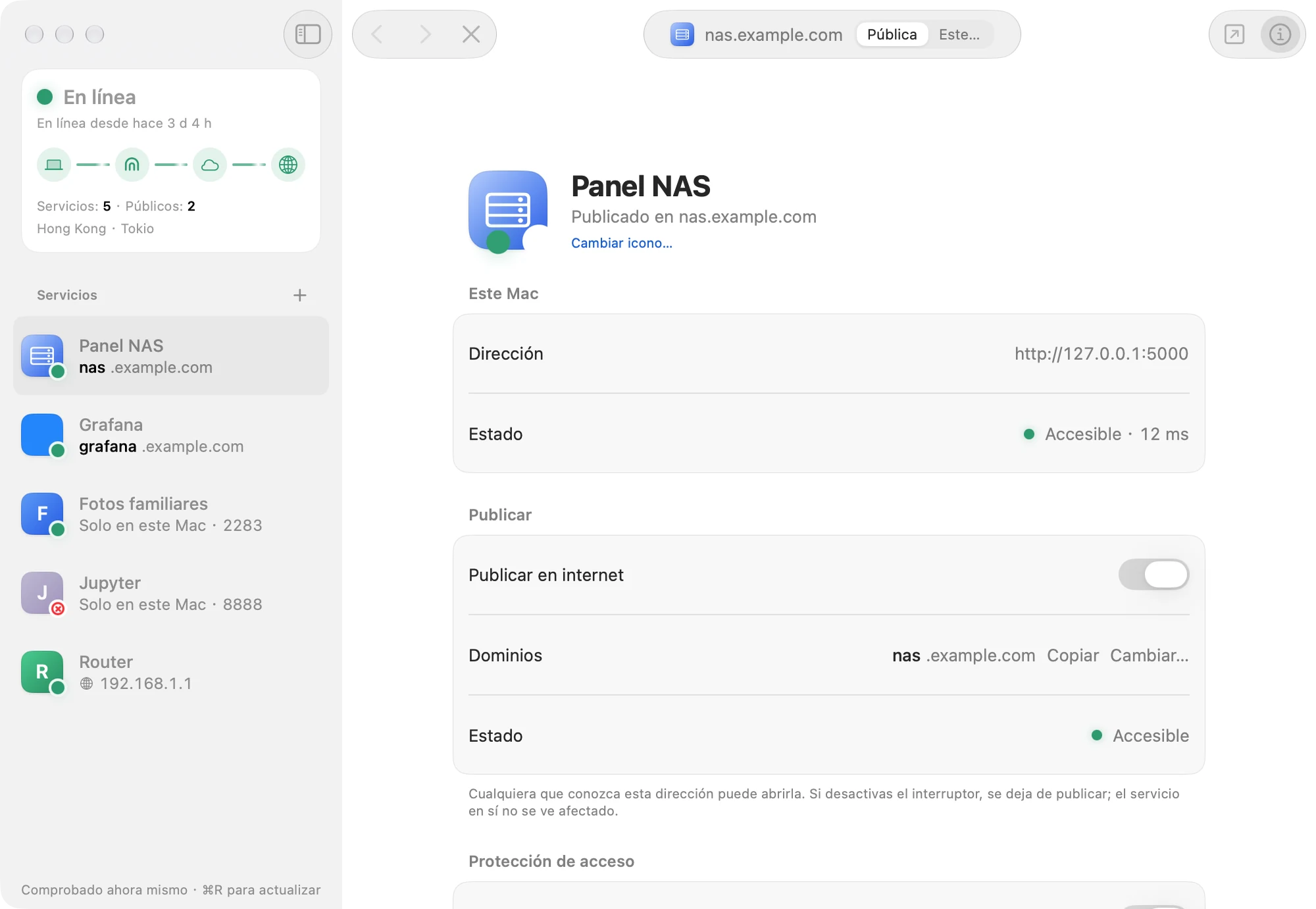Image resolution: width=1316 pixels, height=909 pixels.
Task: Click the En línea status heading
Action: tap(100, 97)
